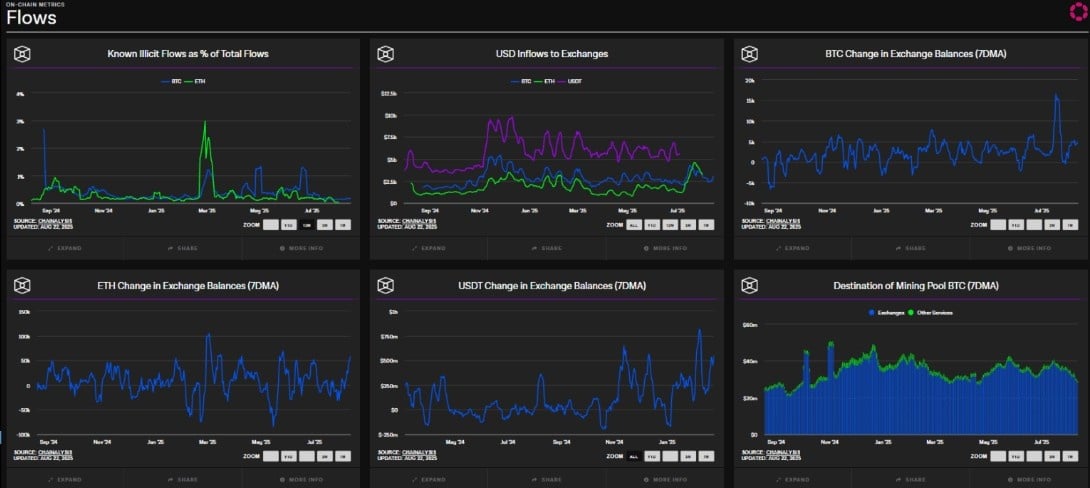
Task: Click the 'Flows' page heading
Action: (31, 19)
